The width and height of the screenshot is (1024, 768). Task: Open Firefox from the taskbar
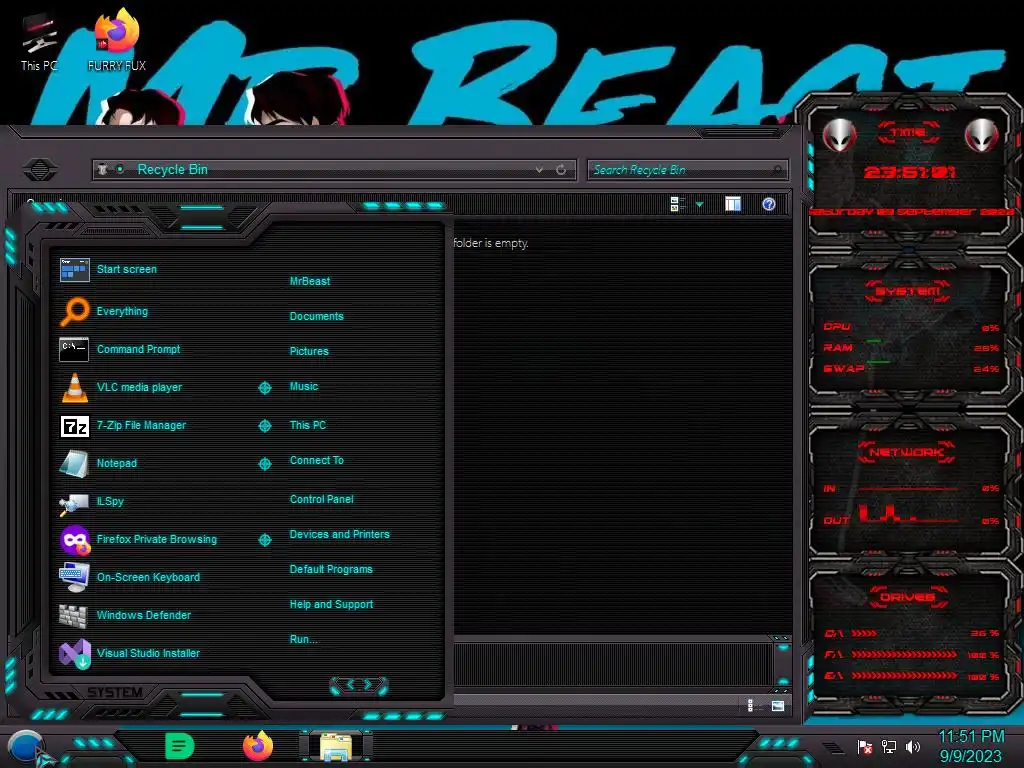coord(257,745)
